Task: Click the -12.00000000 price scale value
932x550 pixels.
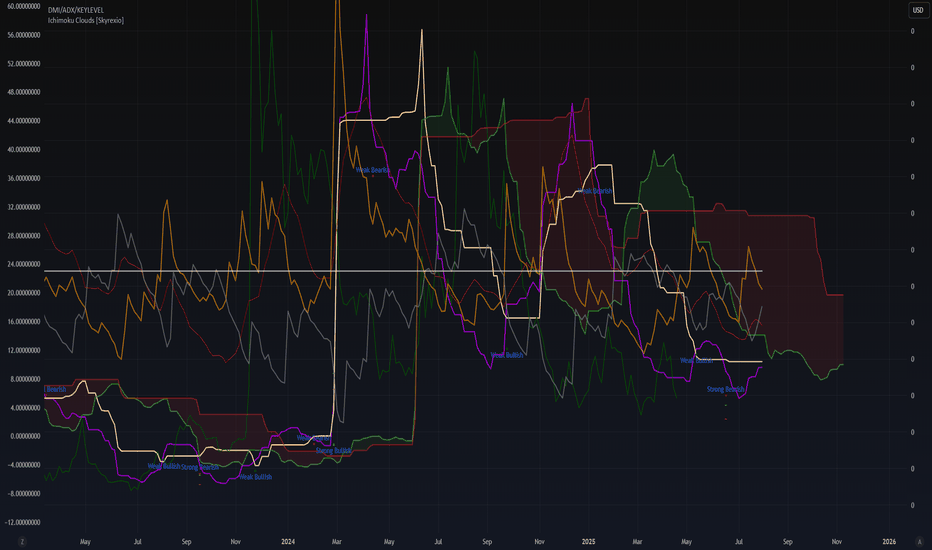Action: 23,523
